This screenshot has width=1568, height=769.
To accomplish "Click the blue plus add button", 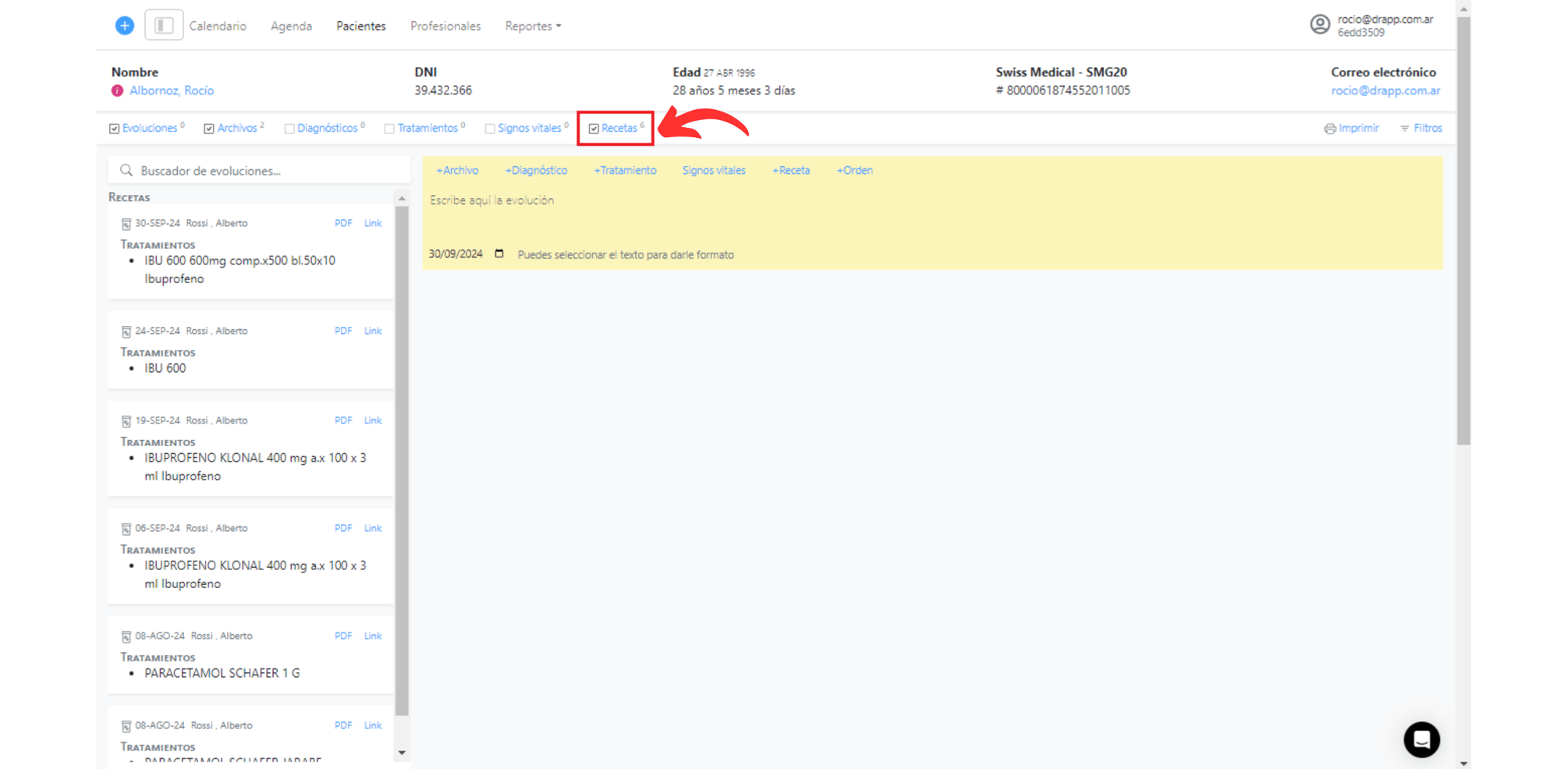I will pyautogui.click(x=125, y=26).
